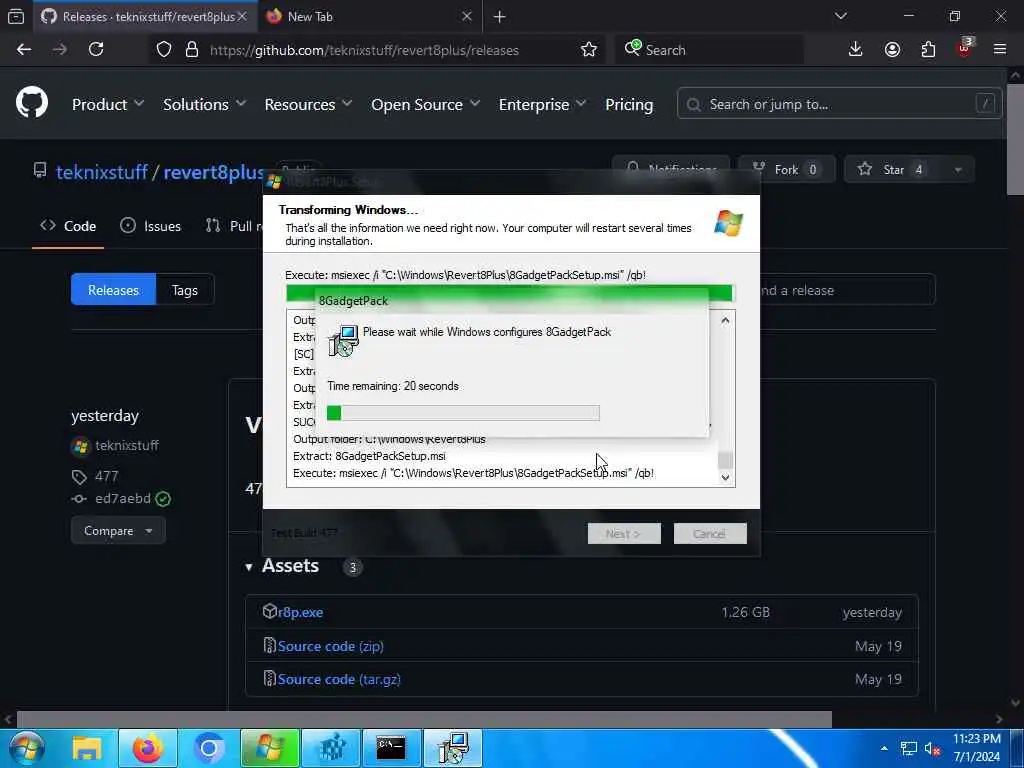Switch to the Code tab

68,226
